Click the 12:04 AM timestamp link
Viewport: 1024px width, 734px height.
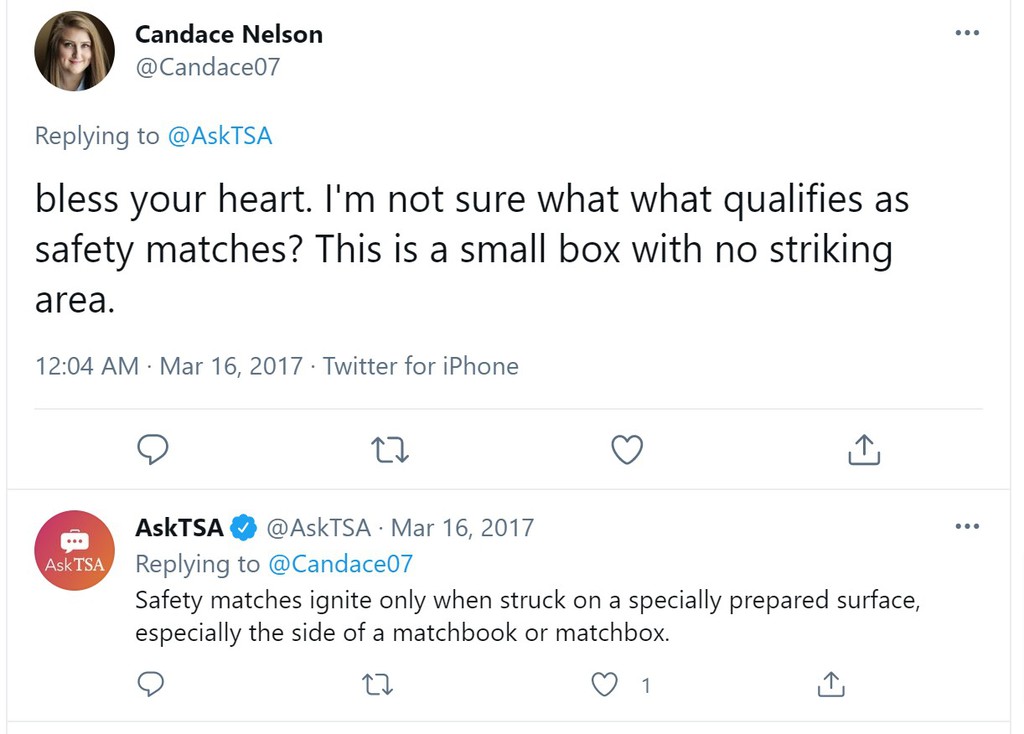(x=86, y=366)
